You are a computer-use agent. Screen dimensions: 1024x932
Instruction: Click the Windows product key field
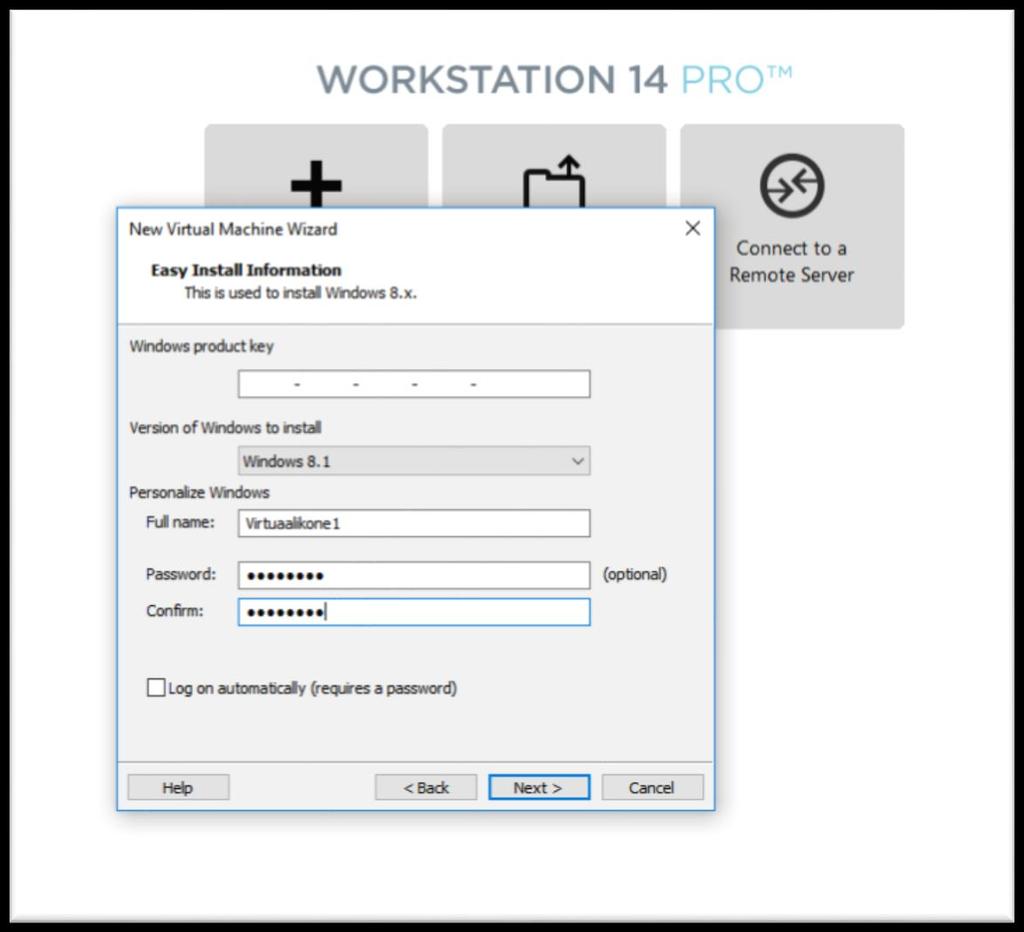pos(414,384)
